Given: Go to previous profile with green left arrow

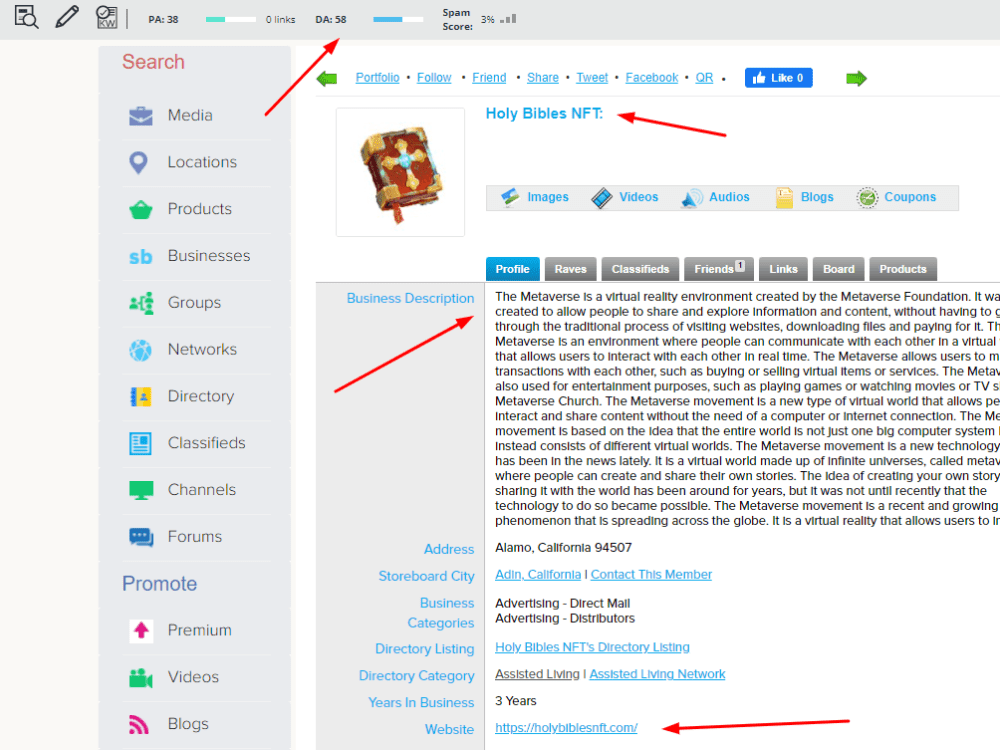Looking at the screenshot, I should point(327,78).
